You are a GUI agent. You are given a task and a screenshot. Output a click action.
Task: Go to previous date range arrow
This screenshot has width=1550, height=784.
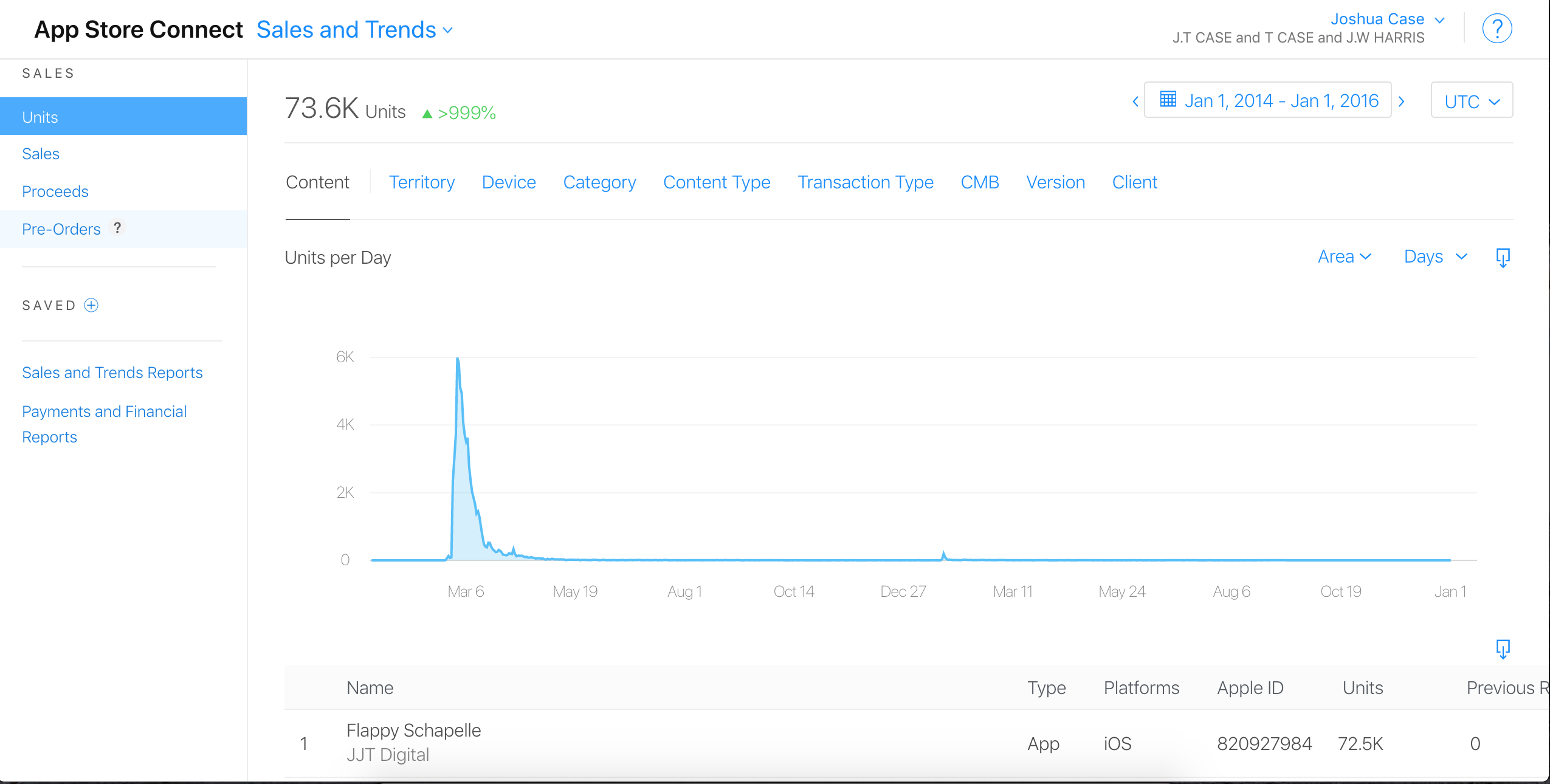pos(1135,101)
